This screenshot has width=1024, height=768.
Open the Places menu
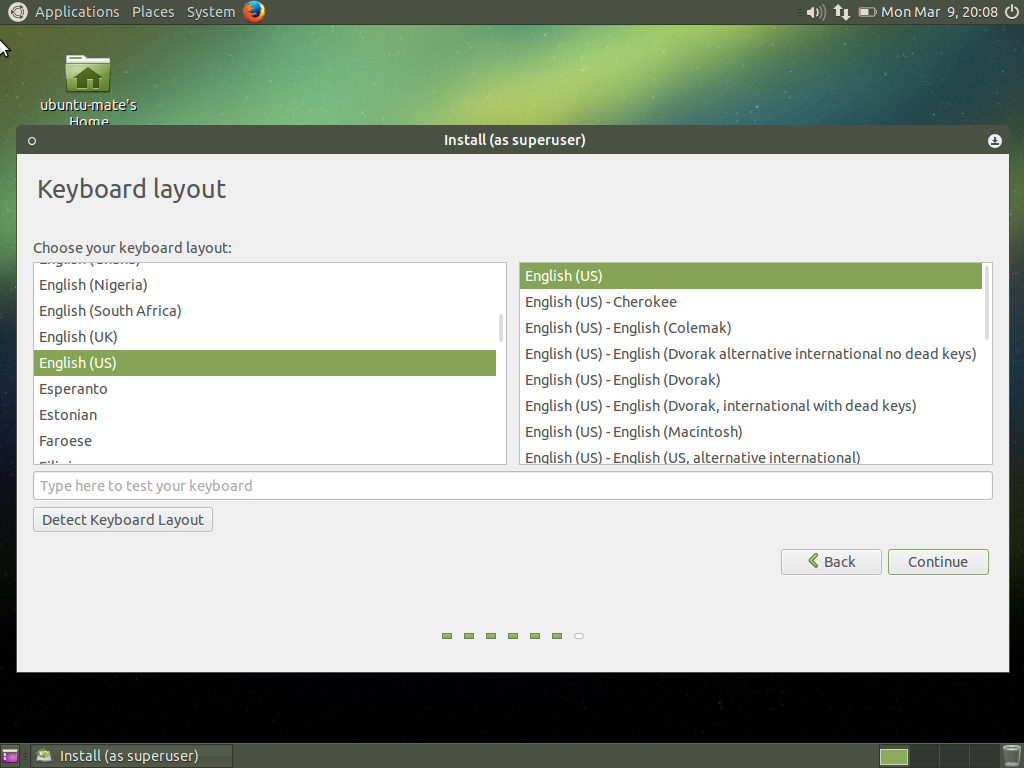[153, 12]
